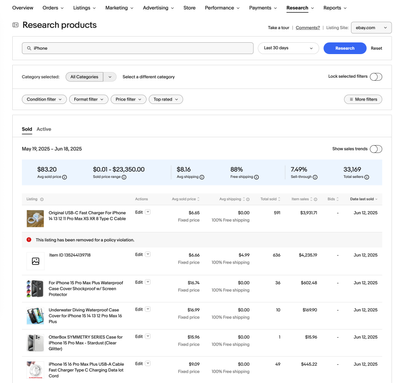
Task: Open the Advertising menu
Action: [158, 8]
